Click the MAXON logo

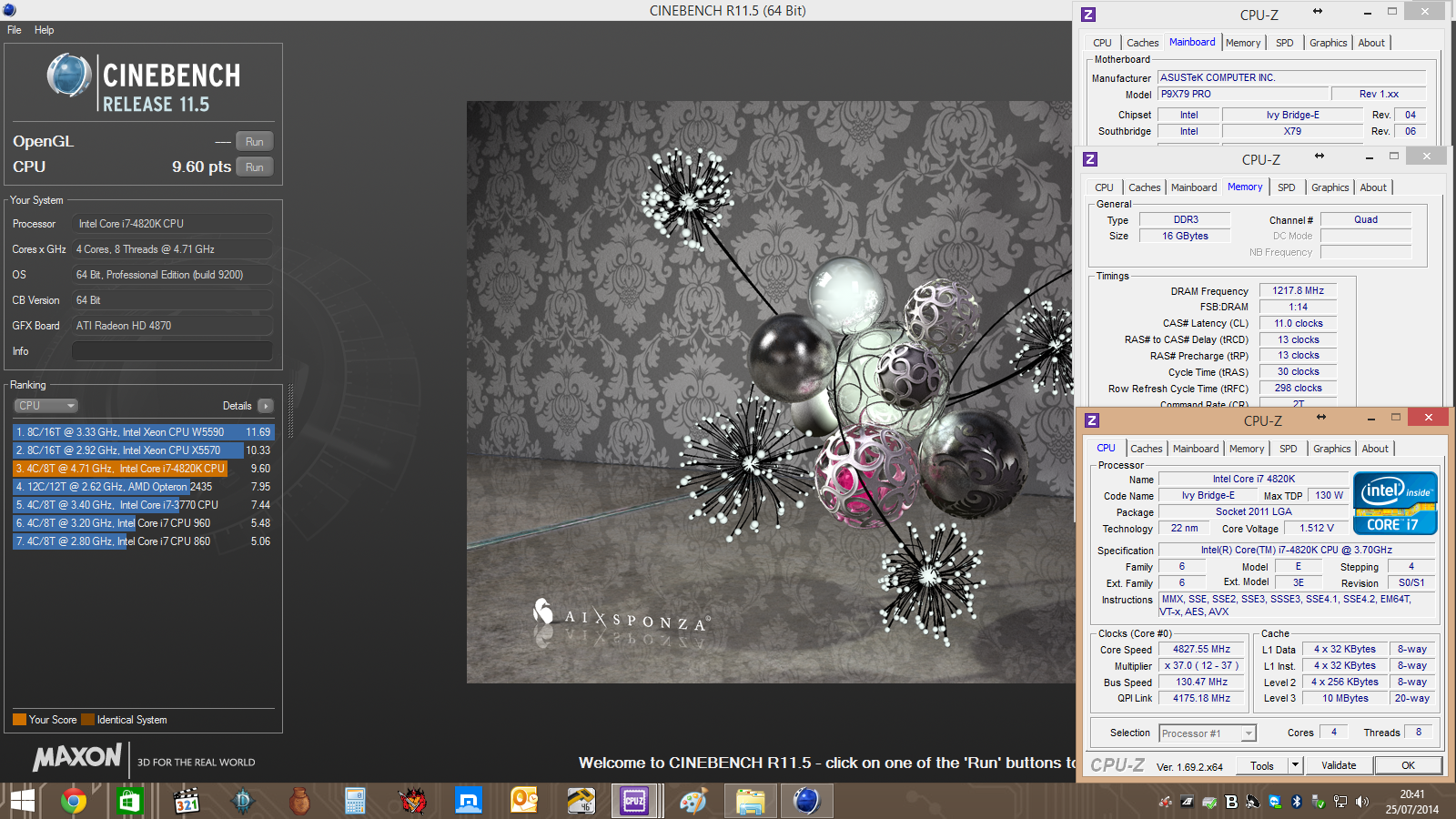click(x=77, y=757)
